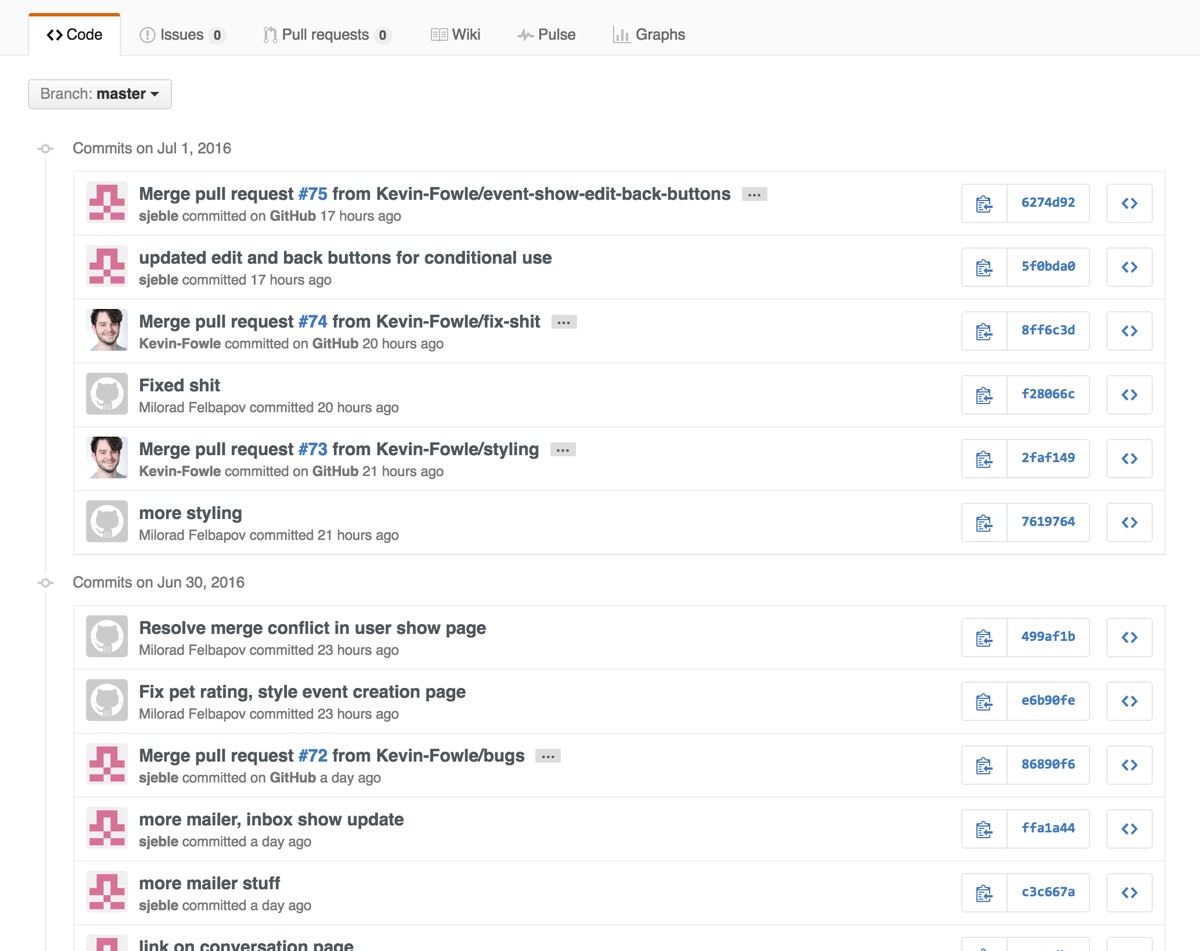Browse code at commit ffa1a44
This screenshot has width=1200, height=951.
pos(1129,829)
